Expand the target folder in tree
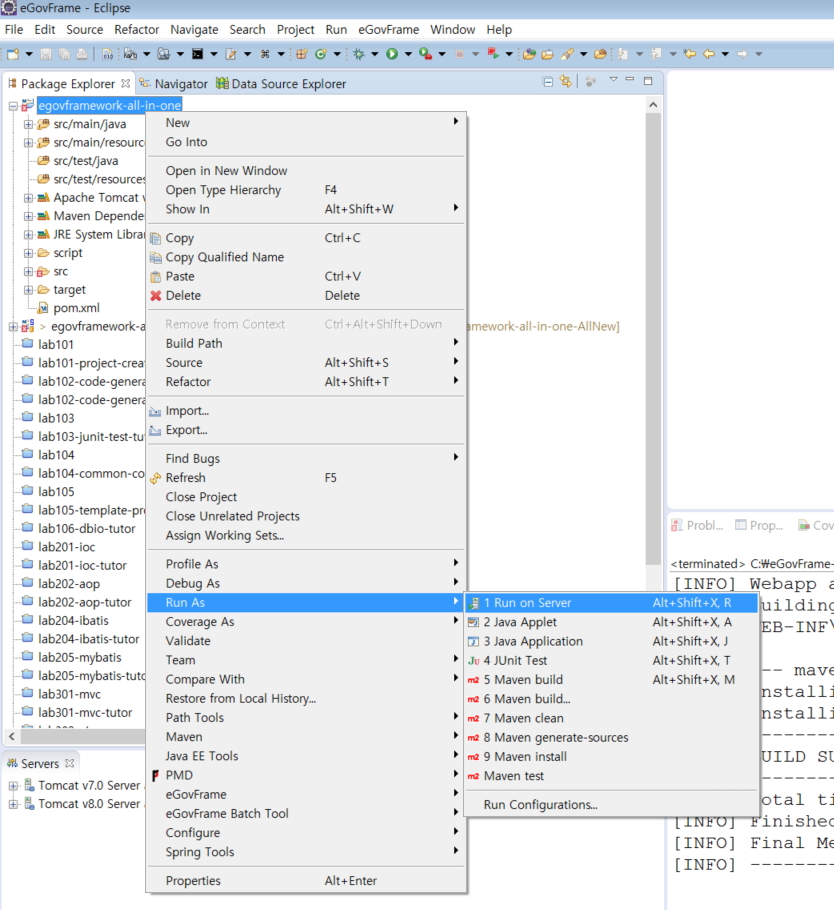834x910 pixels. [29, 290]
